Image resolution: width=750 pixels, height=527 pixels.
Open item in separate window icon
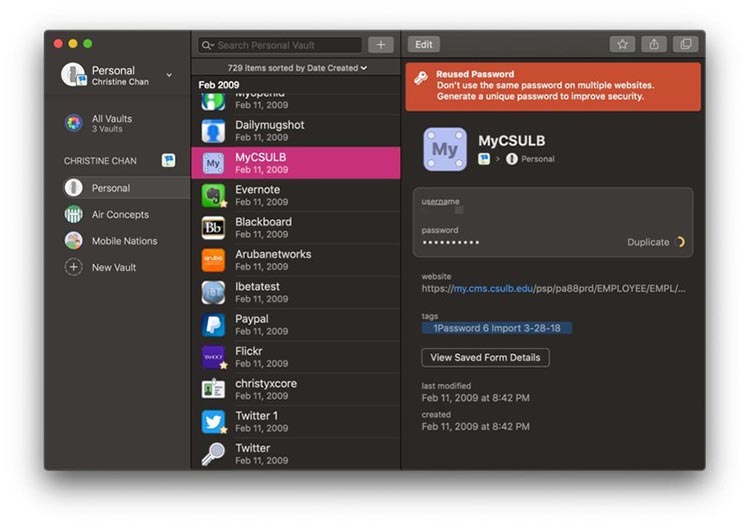pos(685,44)
